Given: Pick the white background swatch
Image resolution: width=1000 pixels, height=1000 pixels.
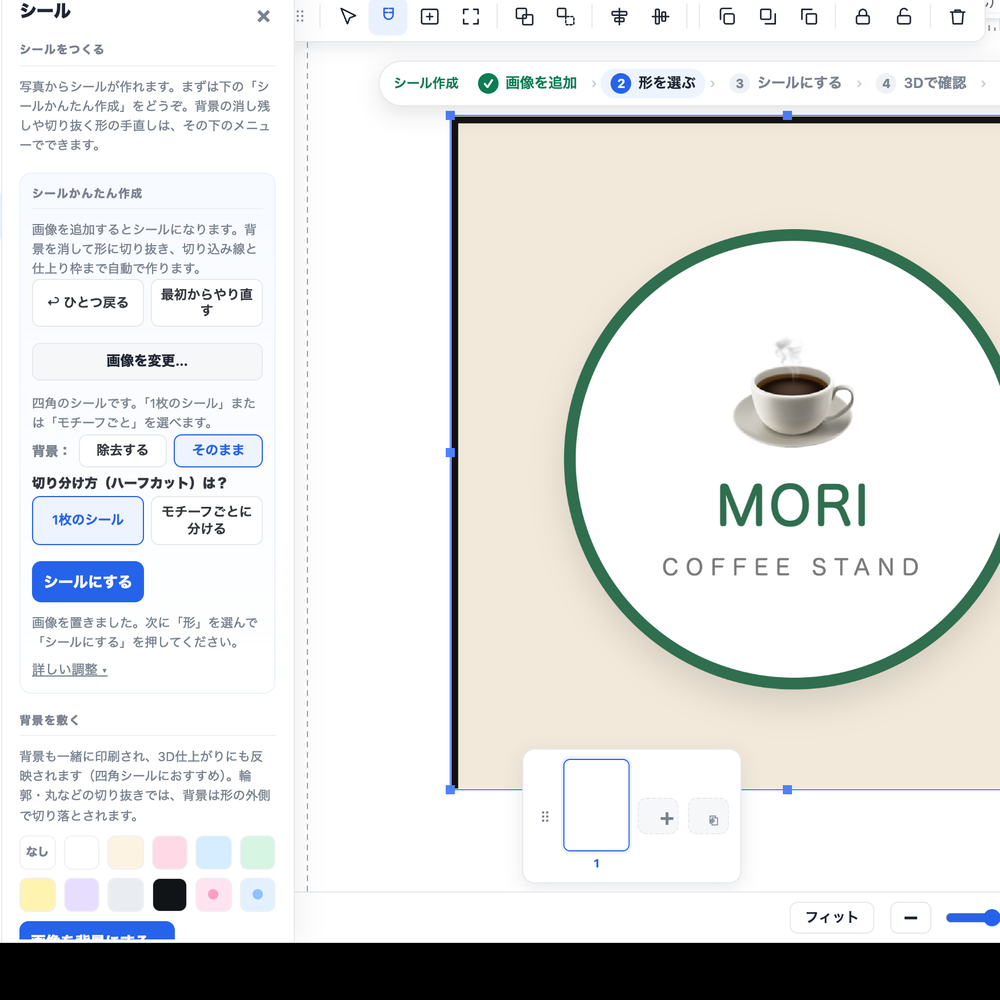Looking at the screenshot, I should coord(82,852).
